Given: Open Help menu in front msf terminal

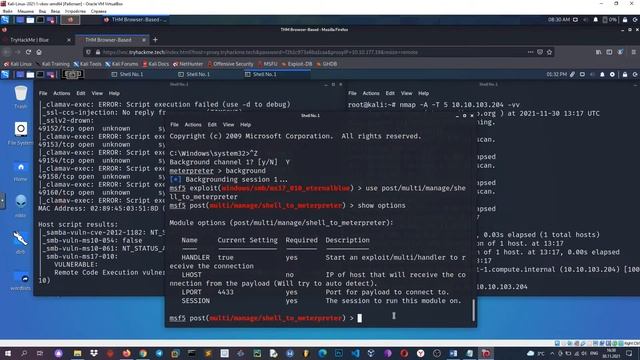Looking at the screenshot, I should (245, 125).
